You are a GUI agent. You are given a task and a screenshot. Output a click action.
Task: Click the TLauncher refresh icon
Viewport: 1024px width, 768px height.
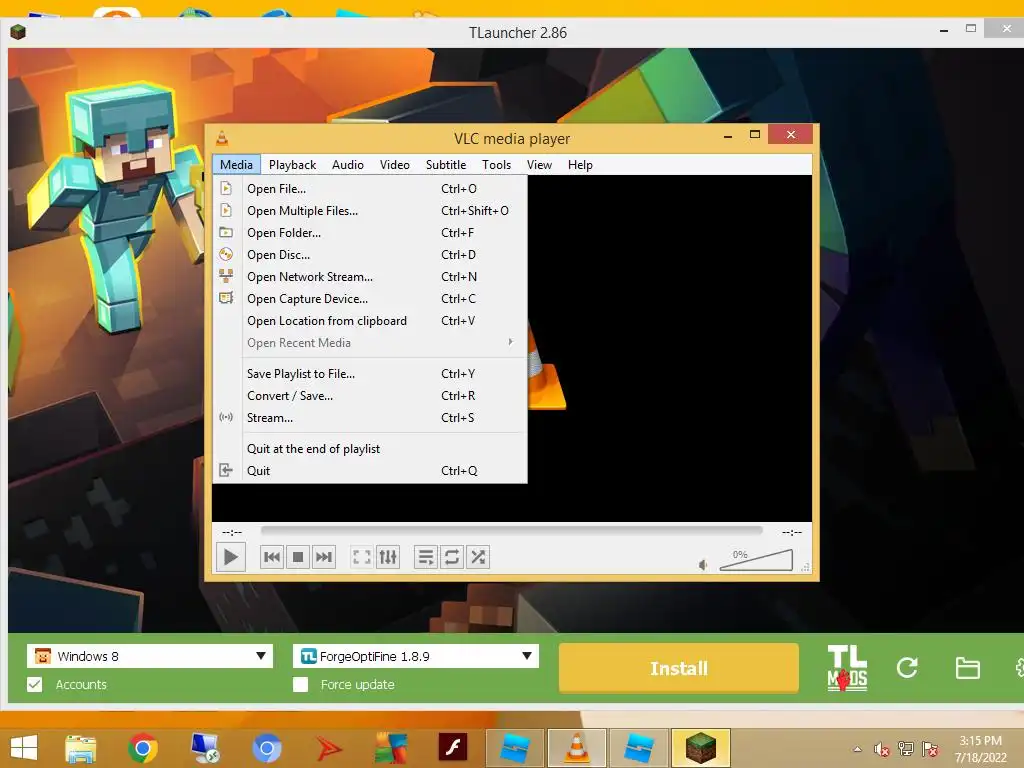pyautogui.click(x=907, y=667)
